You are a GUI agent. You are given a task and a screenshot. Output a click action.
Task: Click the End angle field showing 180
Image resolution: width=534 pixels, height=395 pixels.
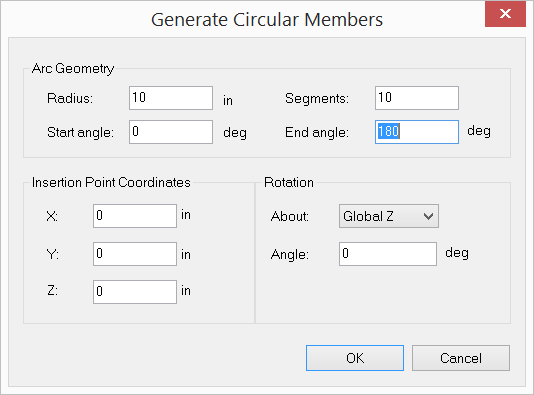click(x=417, y=132)
